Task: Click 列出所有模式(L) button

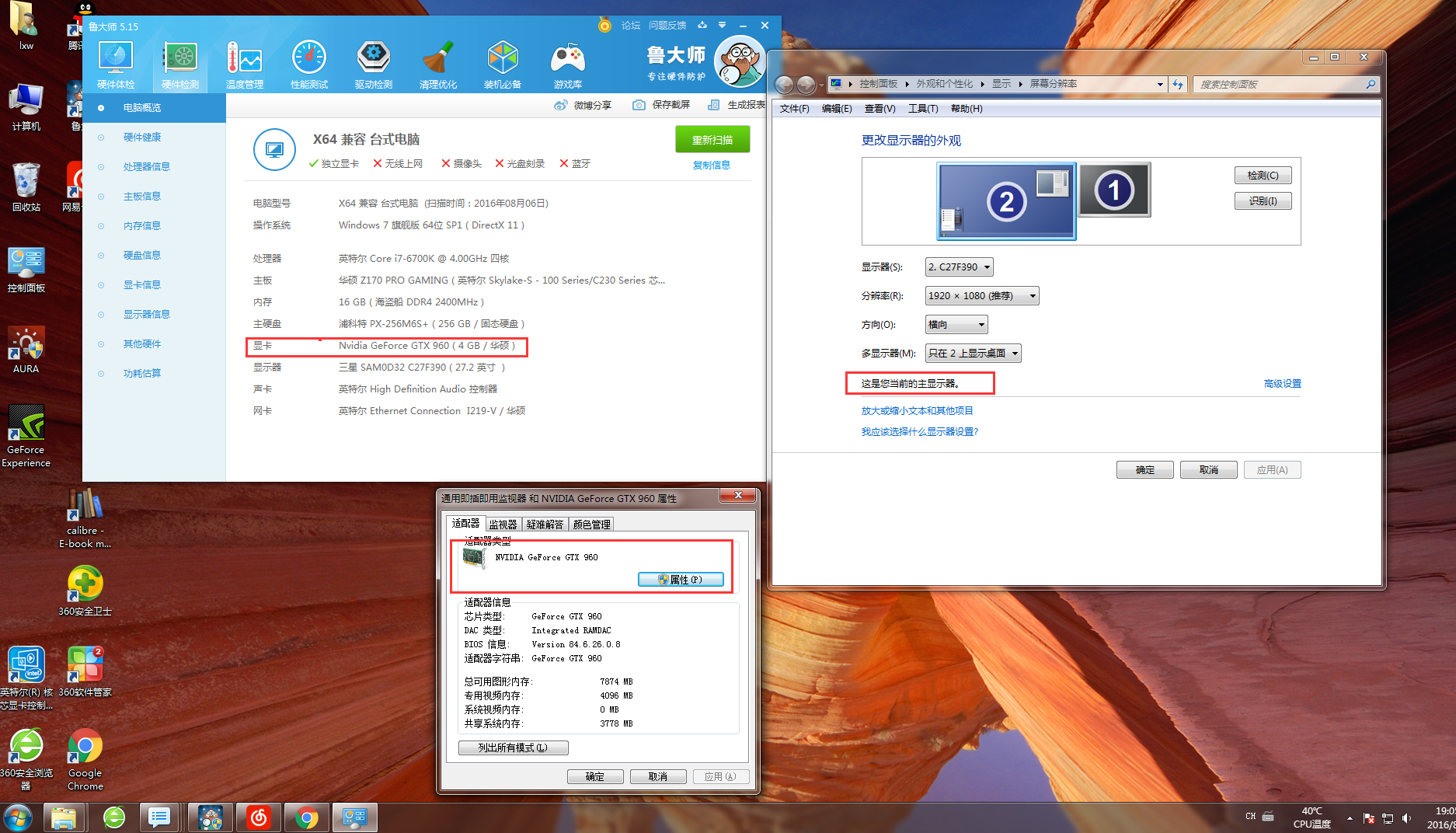Action: click(513, 748)
